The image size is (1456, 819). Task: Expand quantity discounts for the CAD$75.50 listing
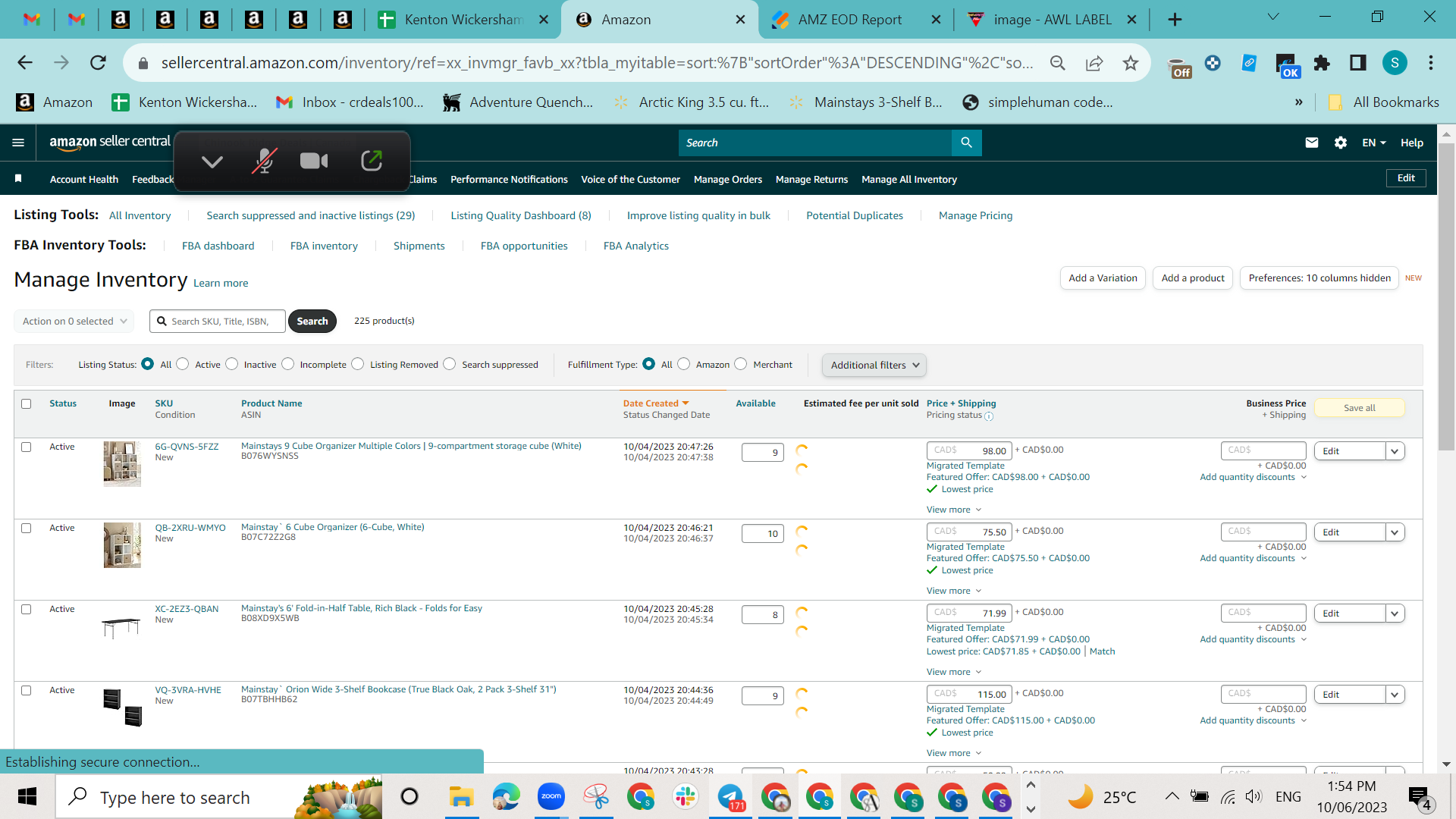[x=1253, y=558]
